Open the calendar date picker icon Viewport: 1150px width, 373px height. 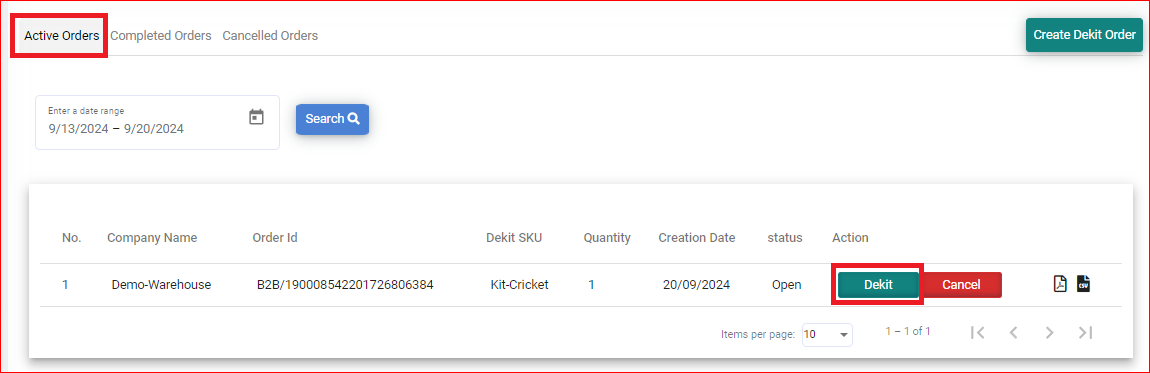[x=256, y=117]
